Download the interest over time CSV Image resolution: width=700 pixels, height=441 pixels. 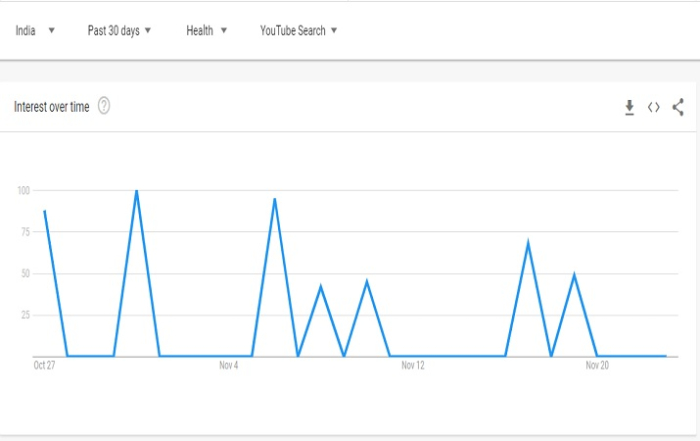coord(629,107)
